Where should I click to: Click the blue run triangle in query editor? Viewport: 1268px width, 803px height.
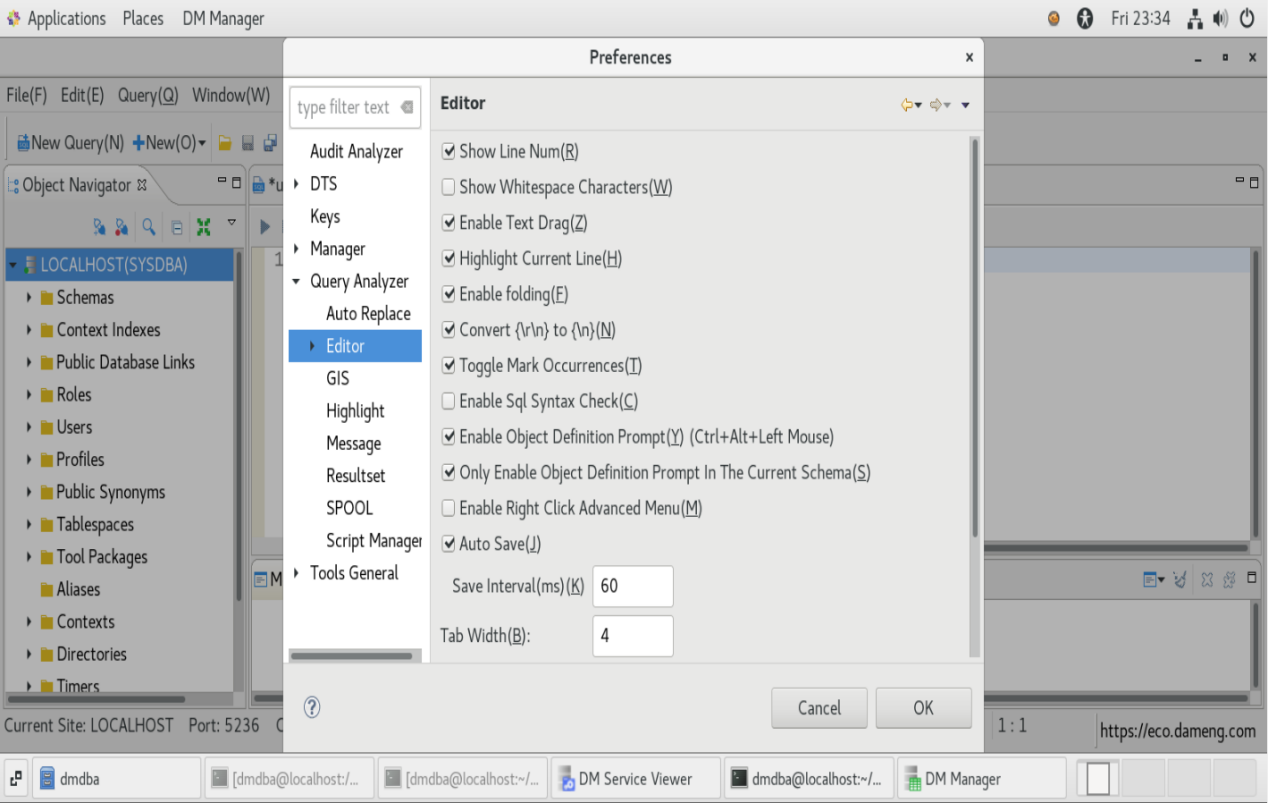point(265,227)
